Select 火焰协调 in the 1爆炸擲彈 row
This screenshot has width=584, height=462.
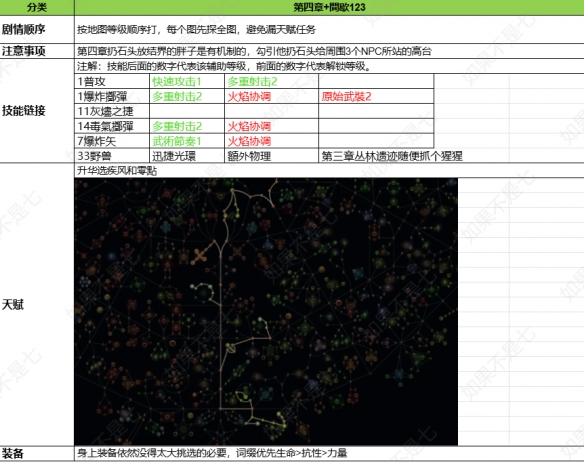(272, 96)
